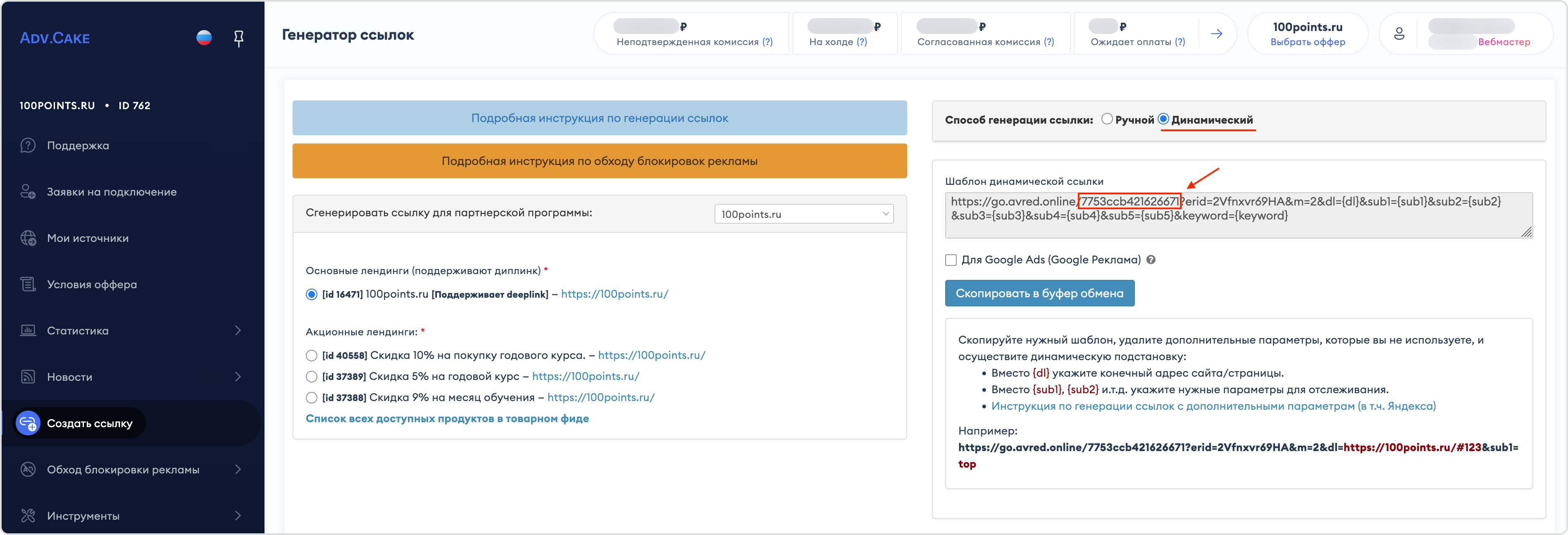This screenshot has height=535, width=1568.
Task: Click the arrow icon next to awaiting payment
Action: (x=1216, y=33)
